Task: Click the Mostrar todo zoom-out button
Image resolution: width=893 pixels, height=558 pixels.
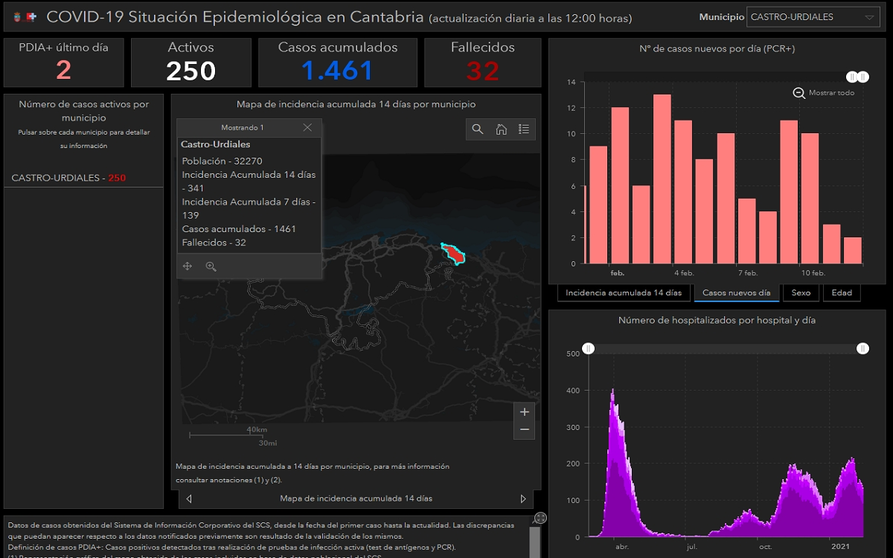Action: tap(824, 93)
